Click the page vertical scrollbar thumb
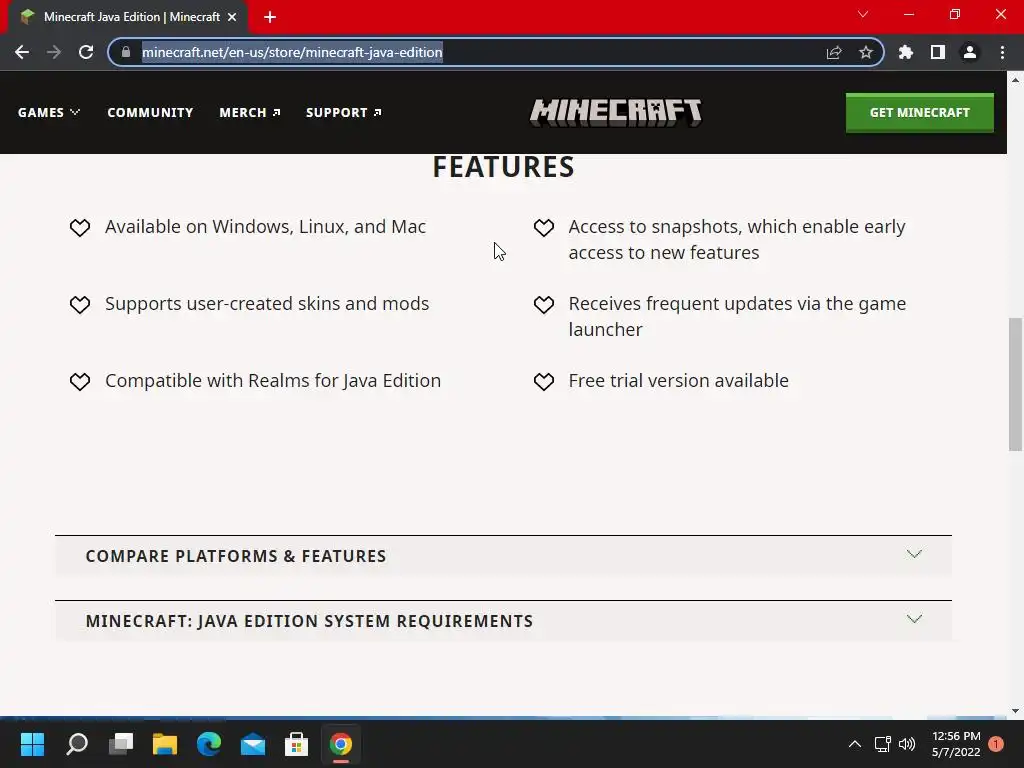 [1015, 384]
